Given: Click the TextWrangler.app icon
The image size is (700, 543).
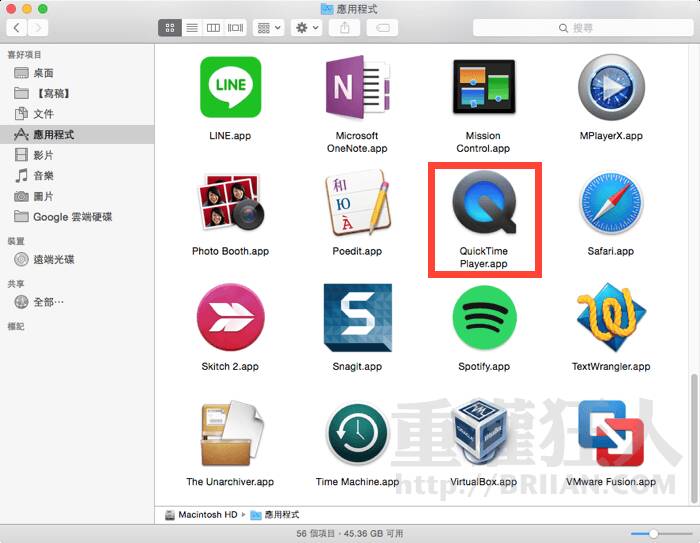Looking at the screenshot, I should pos(611,318).
